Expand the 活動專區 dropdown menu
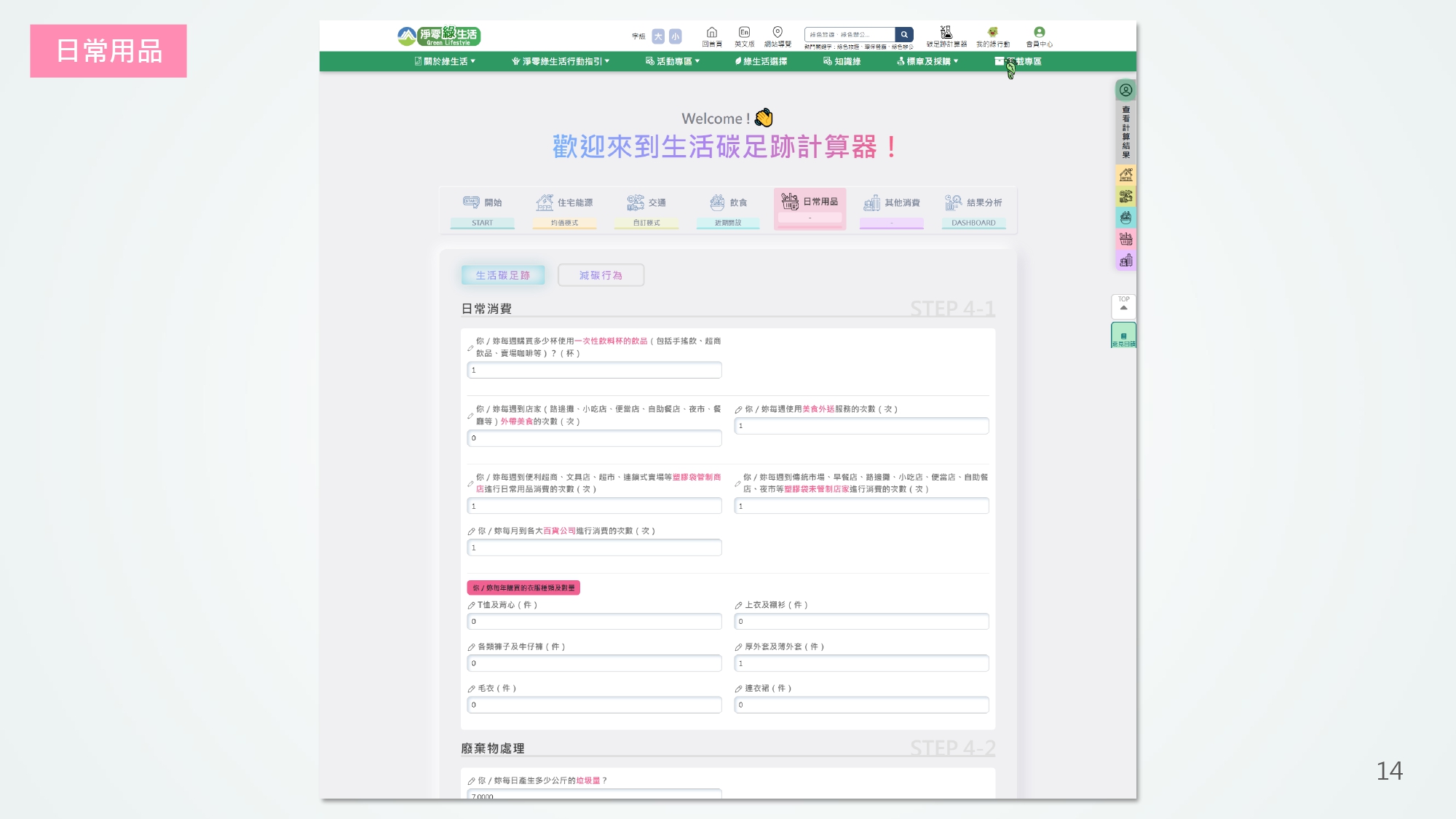Image resolution: width=1456 pixels, height=819 pixels. (673, 61)
